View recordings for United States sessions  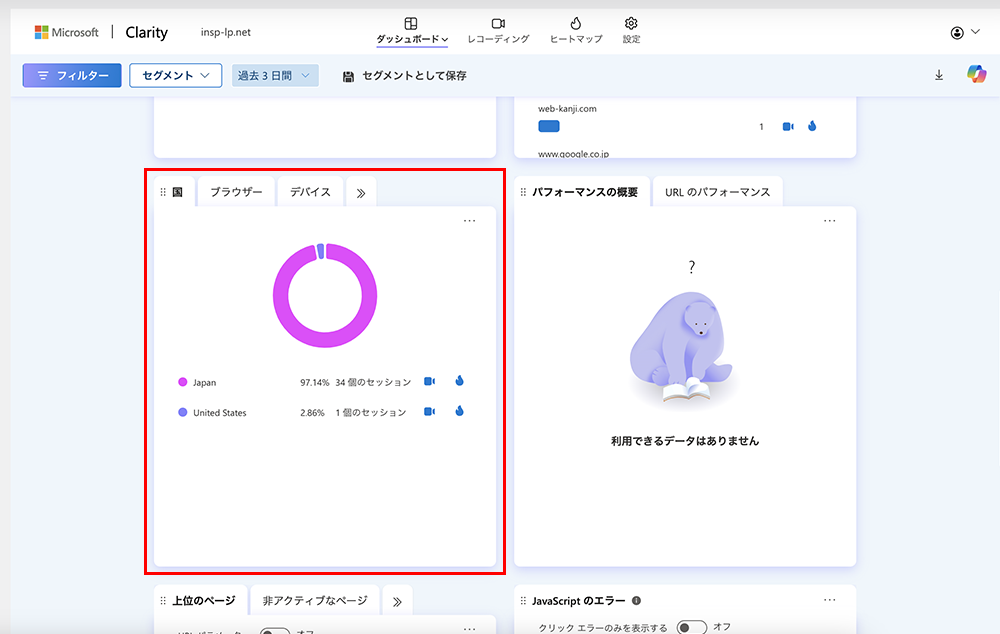[x=430, y=411]
